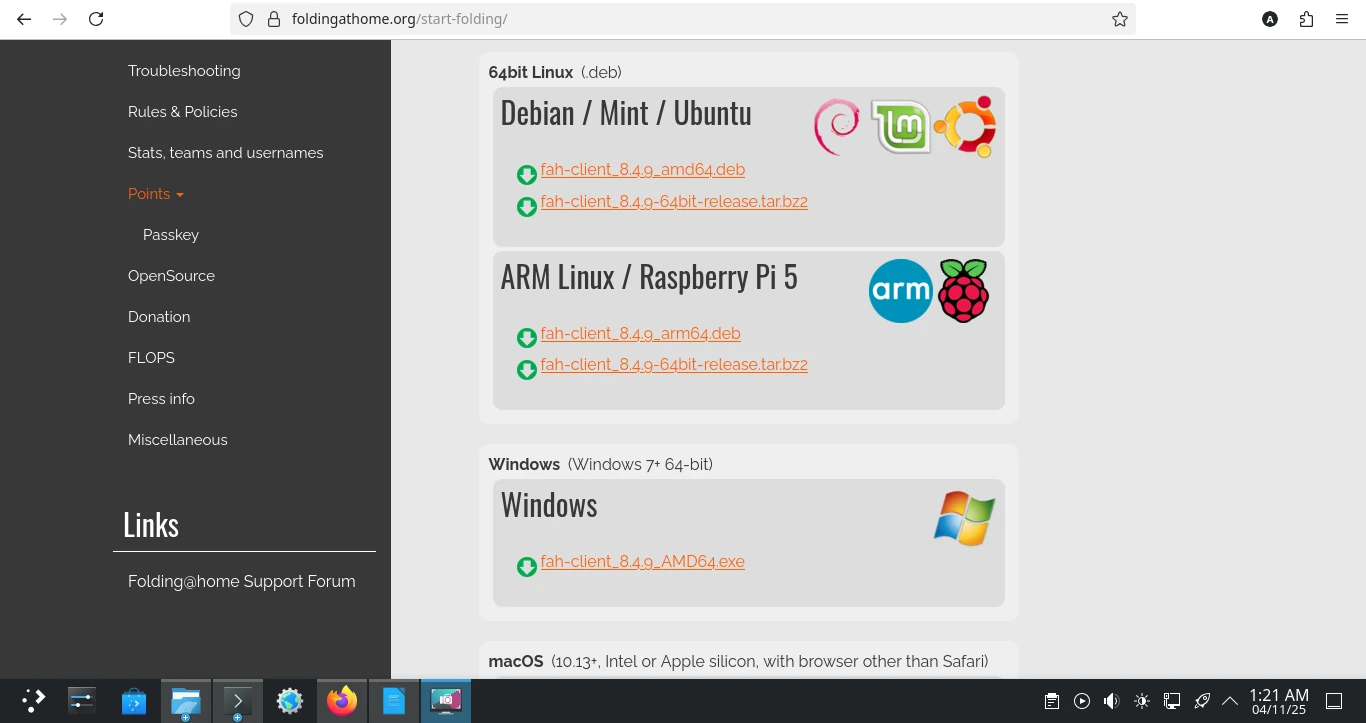Launch the screenshot tool from the taskbar

click(x=446, y=700)
